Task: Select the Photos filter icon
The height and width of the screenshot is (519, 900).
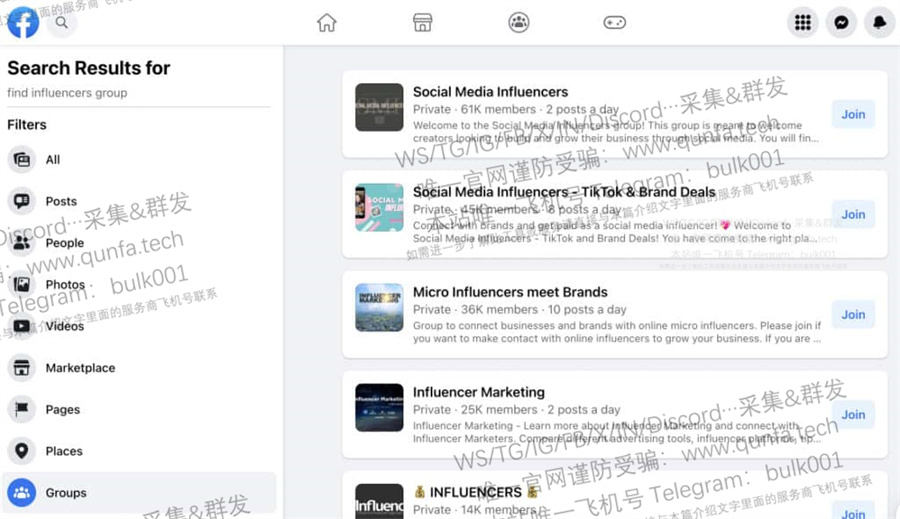Action: pos(22,284)
